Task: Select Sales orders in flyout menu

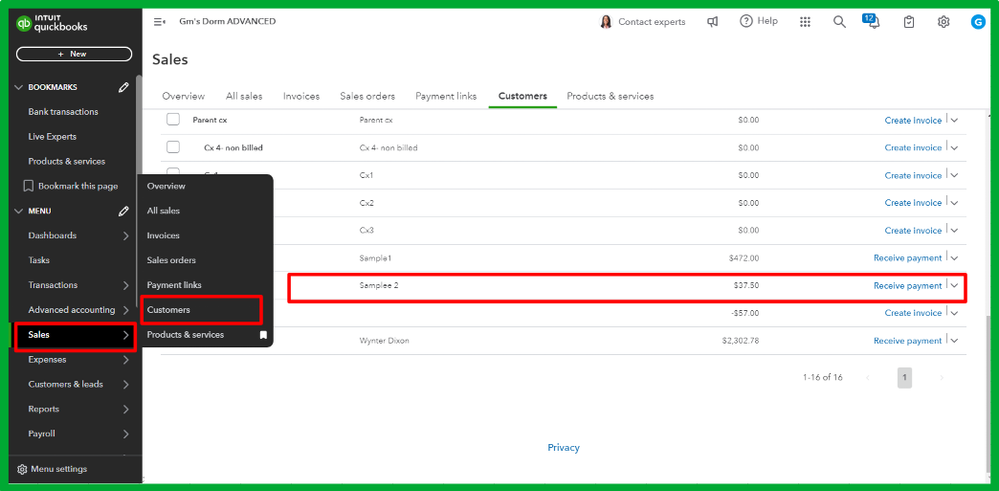Action: click(x=171, y=260)
